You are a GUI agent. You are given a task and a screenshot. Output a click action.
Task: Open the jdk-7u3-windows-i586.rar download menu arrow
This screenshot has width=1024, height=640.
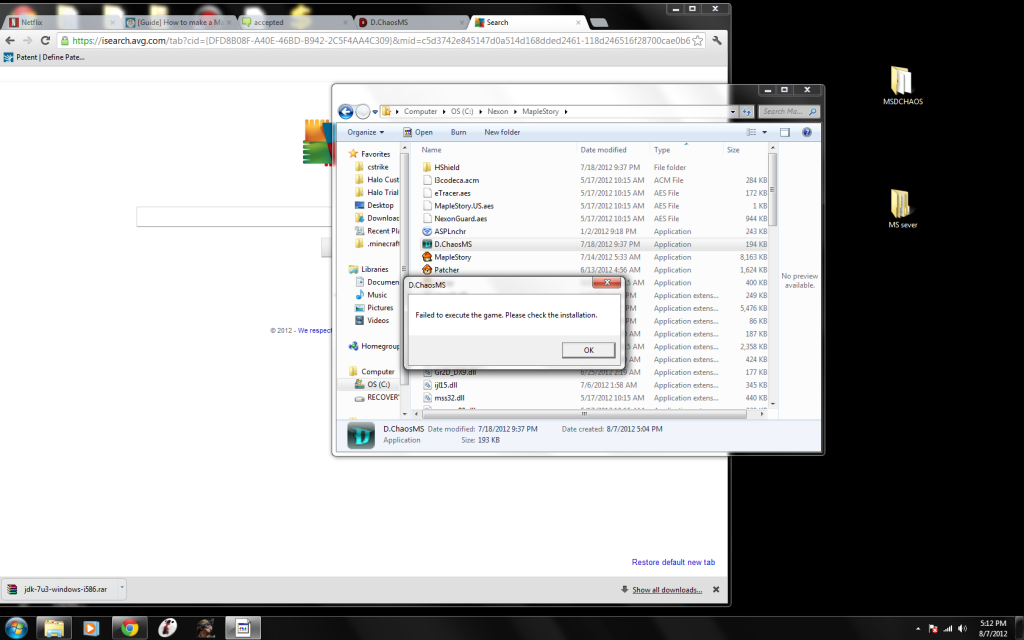pos(121,588)
